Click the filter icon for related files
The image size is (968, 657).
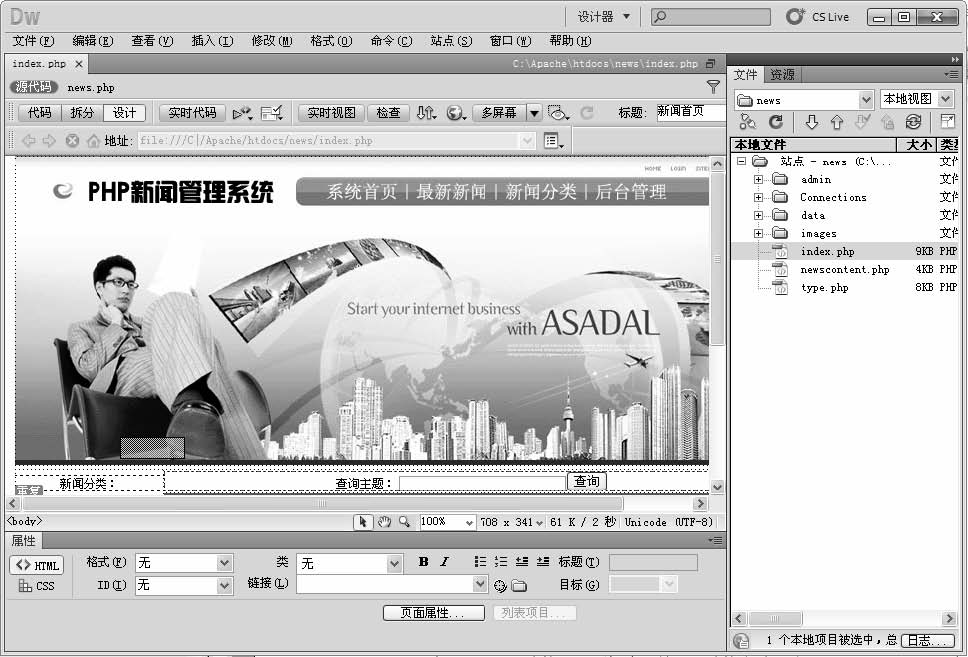point(713,87)
